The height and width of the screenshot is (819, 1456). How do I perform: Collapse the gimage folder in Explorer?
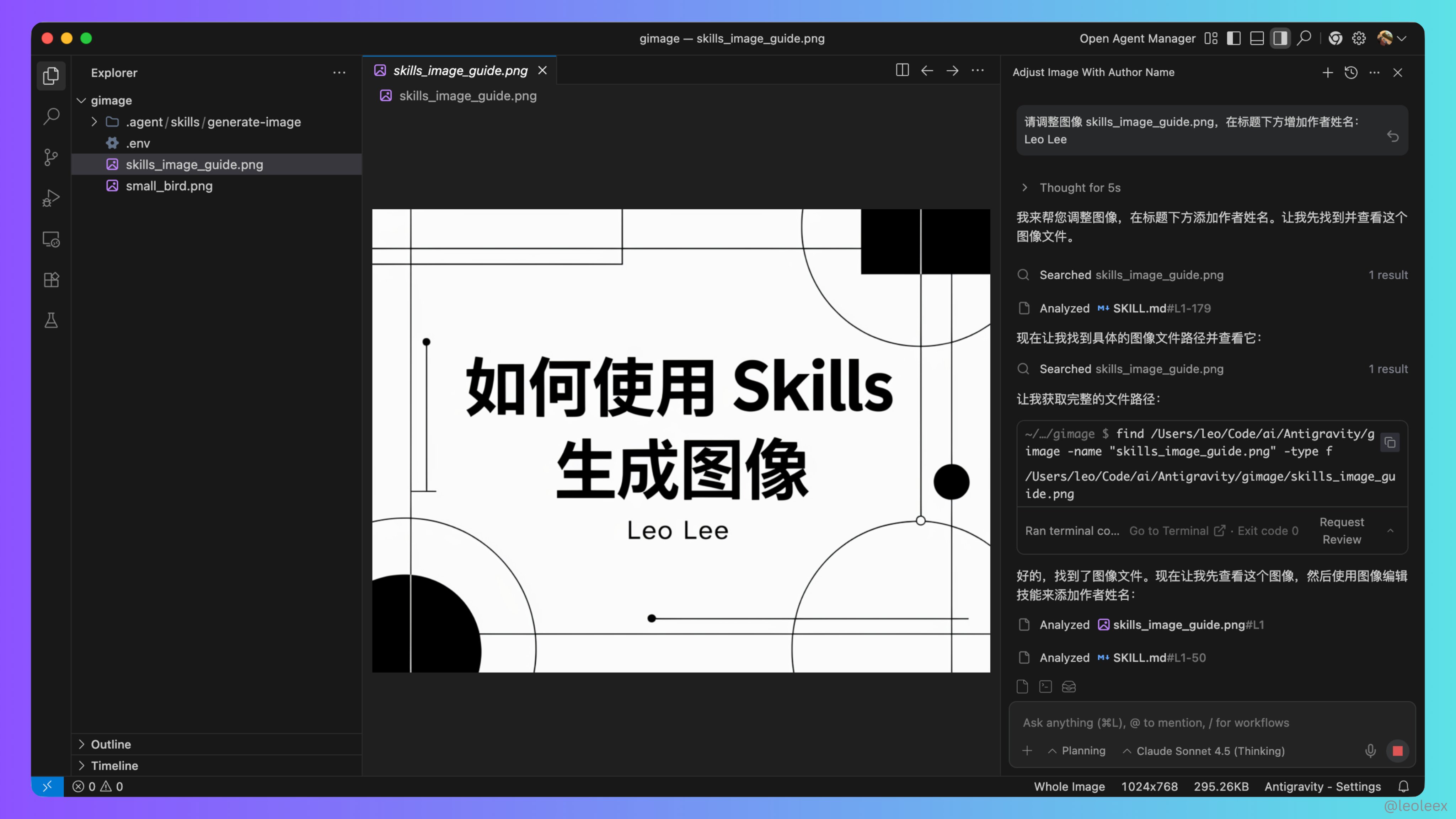pyautogui.click(x=81, y=100)
